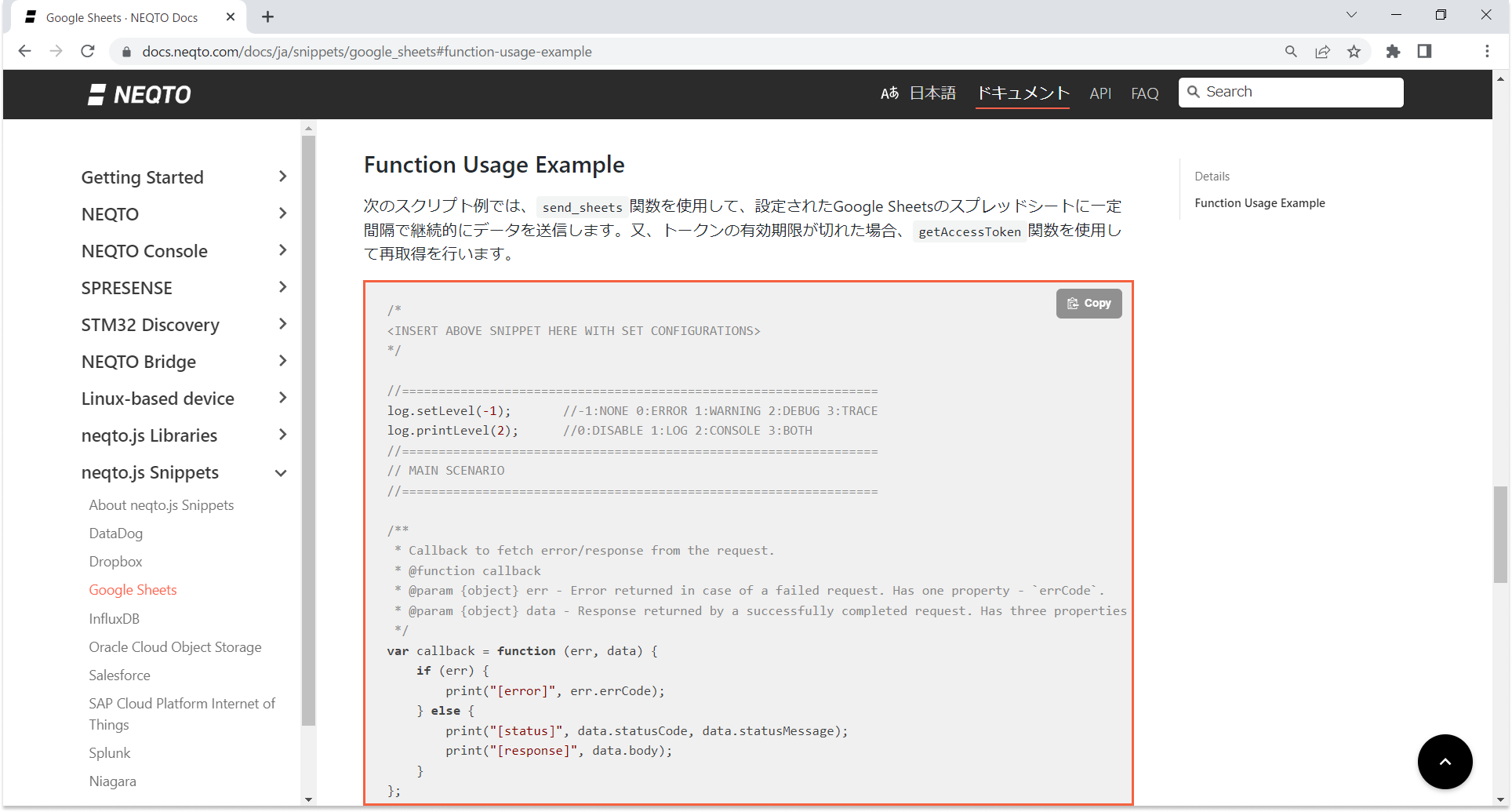Bookmark the page with the star toggle
The image size is (1512, 812).
pos(1354,51)
